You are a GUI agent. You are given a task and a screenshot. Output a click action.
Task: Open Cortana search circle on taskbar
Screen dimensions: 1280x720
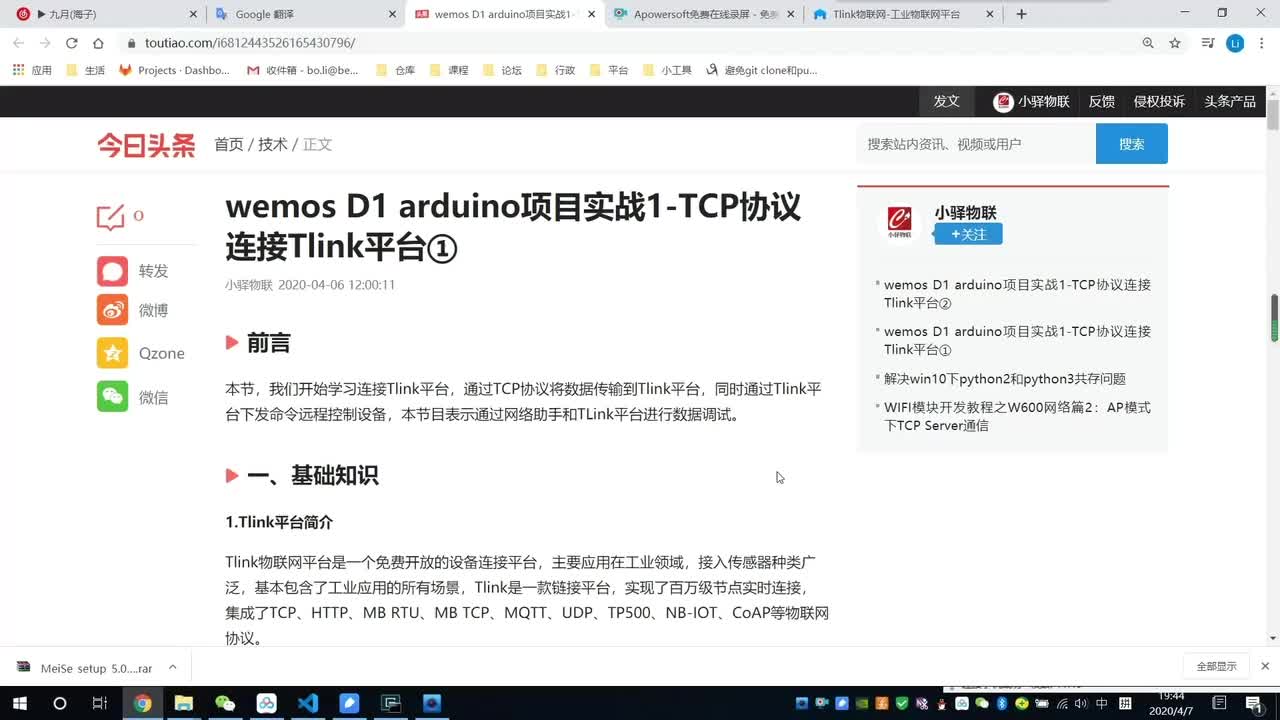click(60, 703)
